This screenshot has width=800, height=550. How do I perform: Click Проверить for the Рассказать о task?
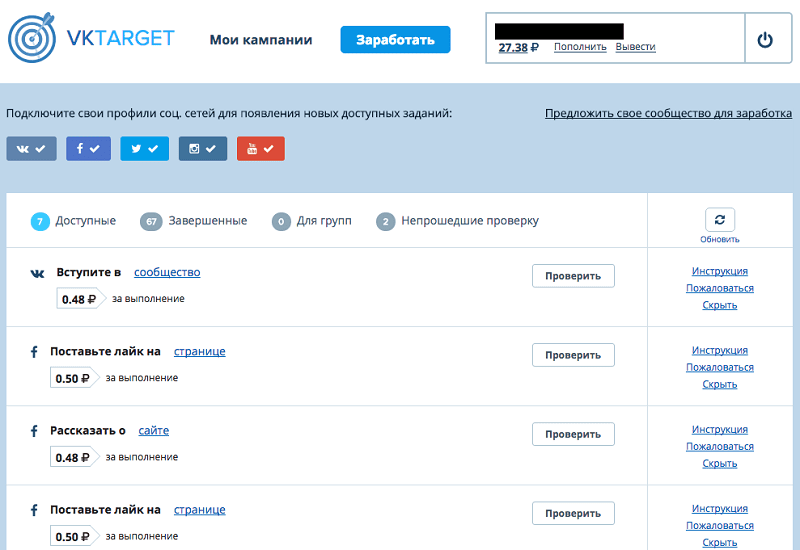(573, 434)
